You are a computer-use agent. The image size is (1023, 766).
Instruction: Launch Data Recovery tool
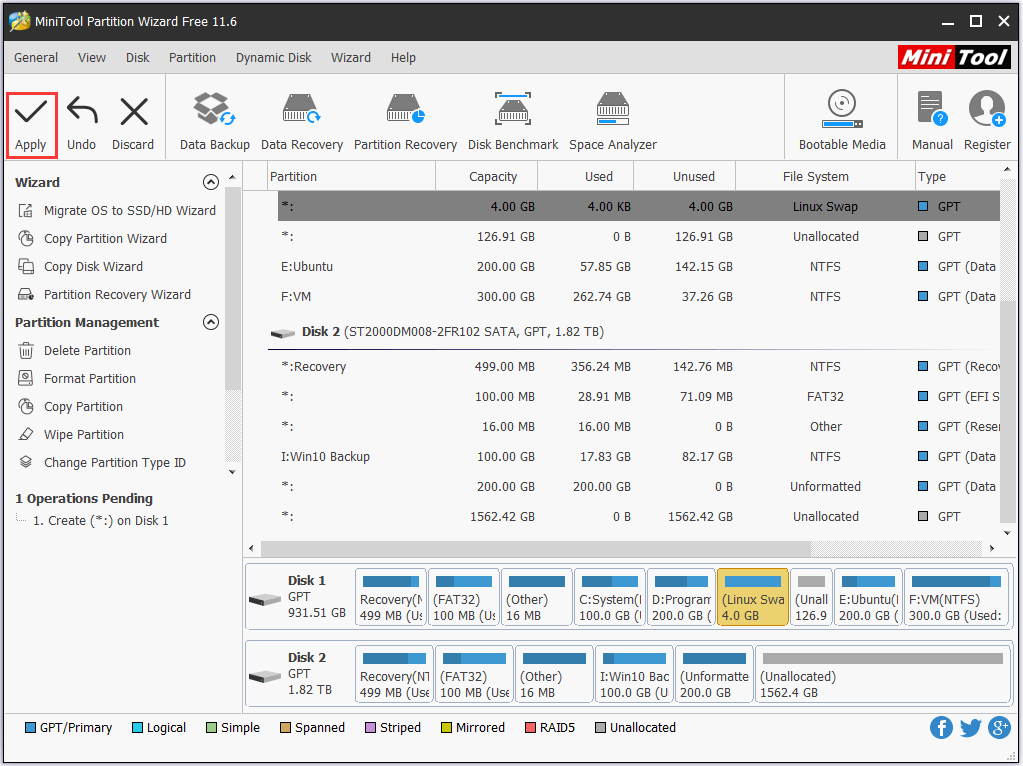point(301,123)
